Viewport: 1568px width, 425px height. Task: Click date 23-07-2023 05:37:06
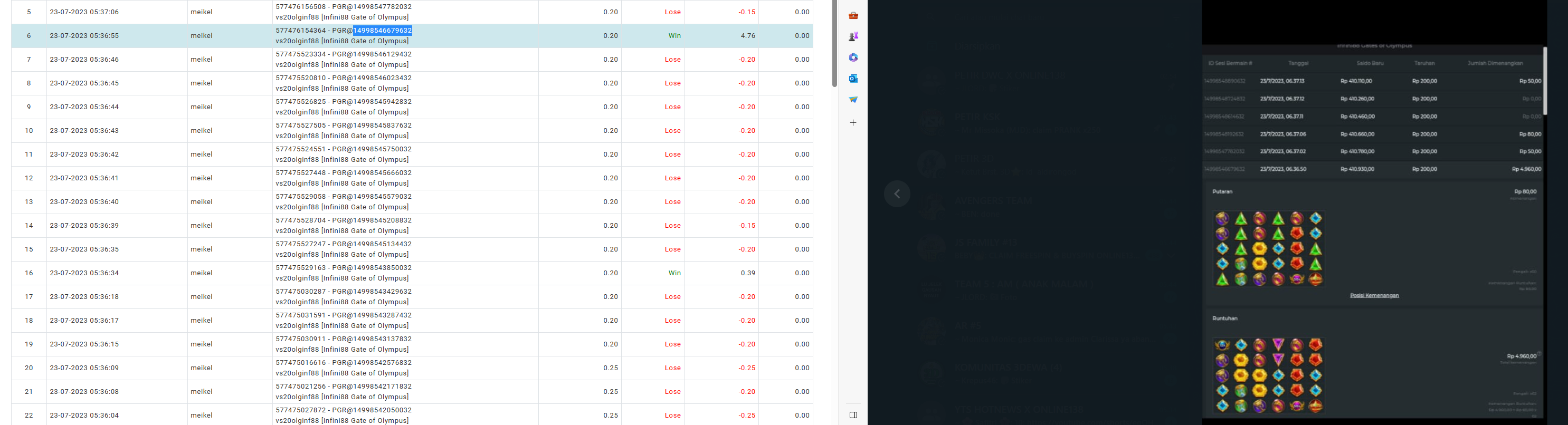(84, 12)
